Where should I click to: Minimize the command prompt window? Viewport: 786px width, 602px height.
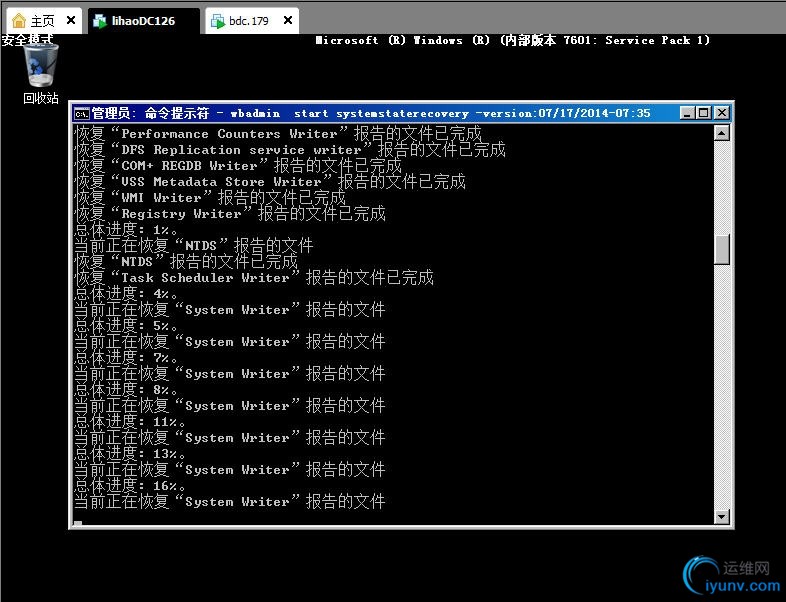click(x=687, y=113)
